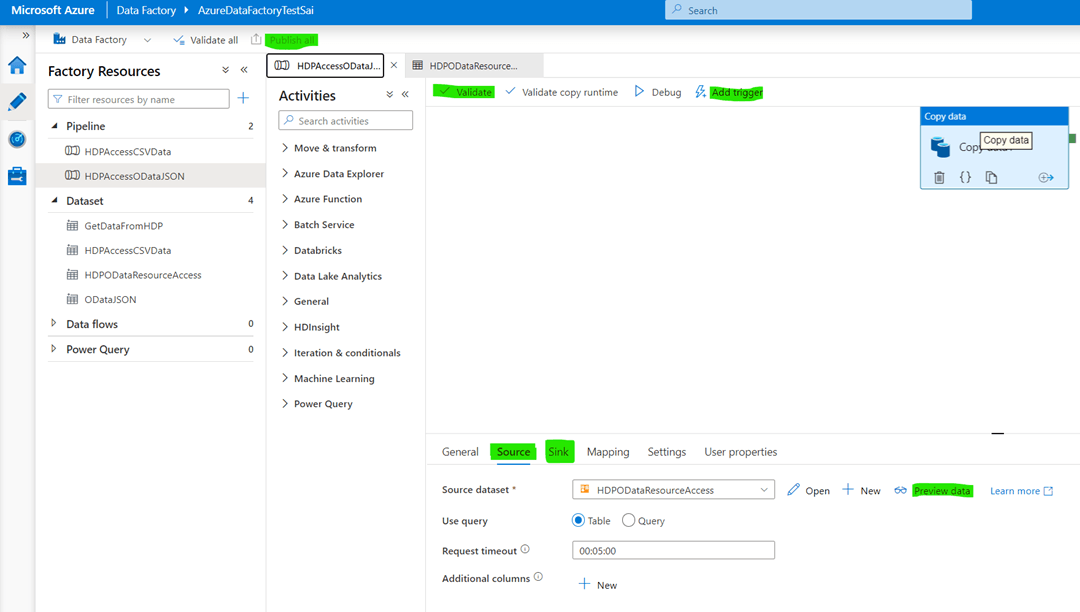Focus the Azure Search box
The width and height of the screenshot is (1080, 612).
pyautogui.click(x=818, y=10)
